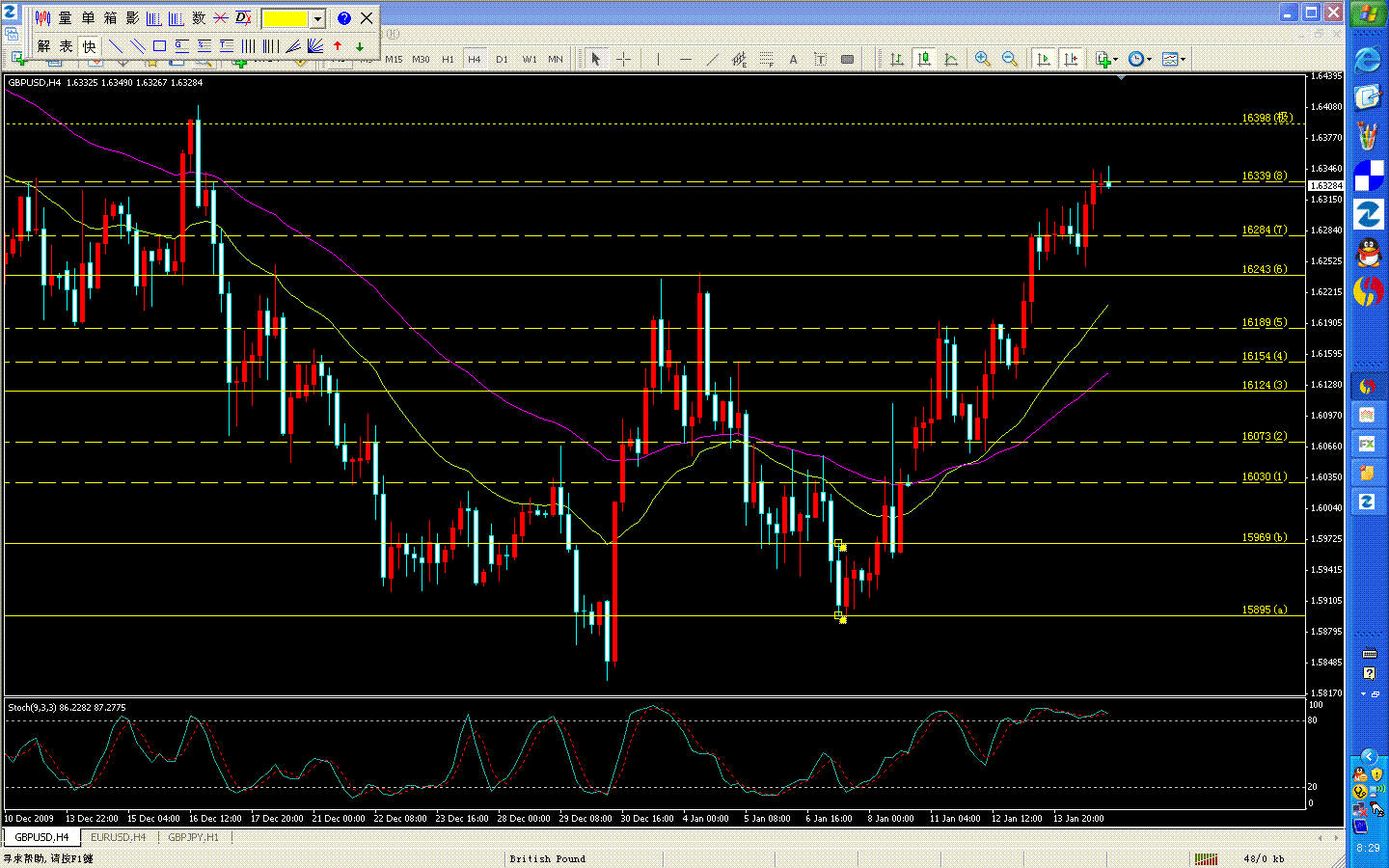Viewport: 1389px width, 868px height.
Task: Click the 单 button in the floating toolbar
Action: [88, 18]
